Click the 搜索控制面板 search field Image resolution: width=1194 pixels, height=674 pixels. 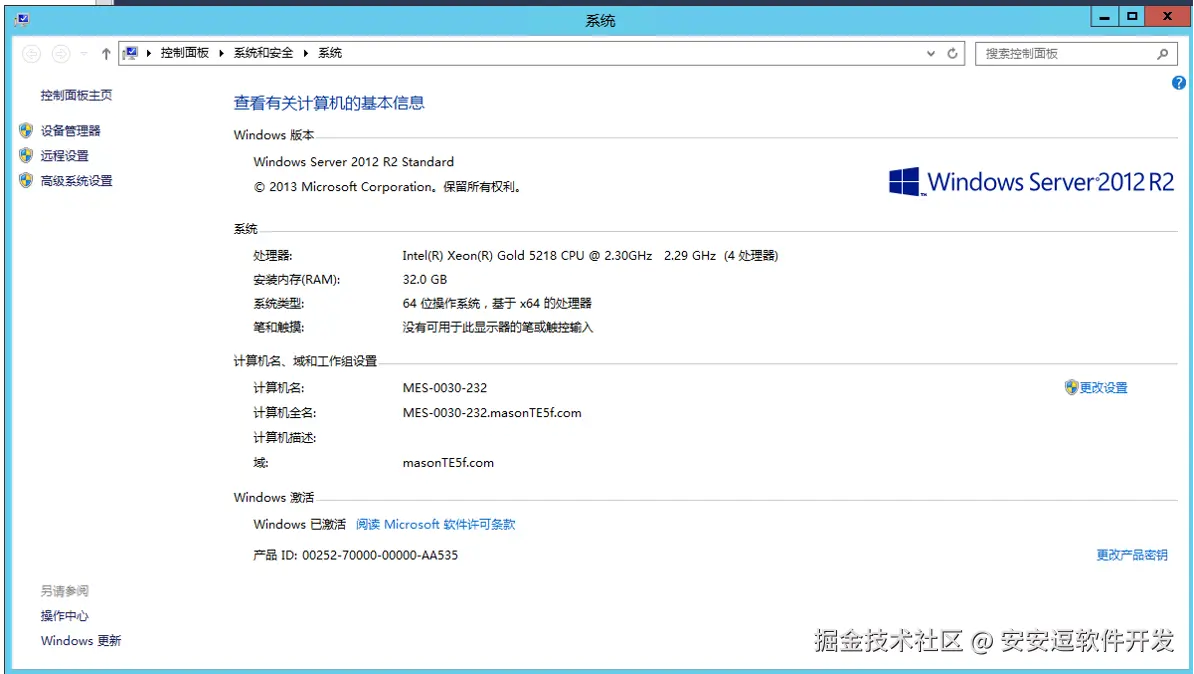pos(1076,53)
